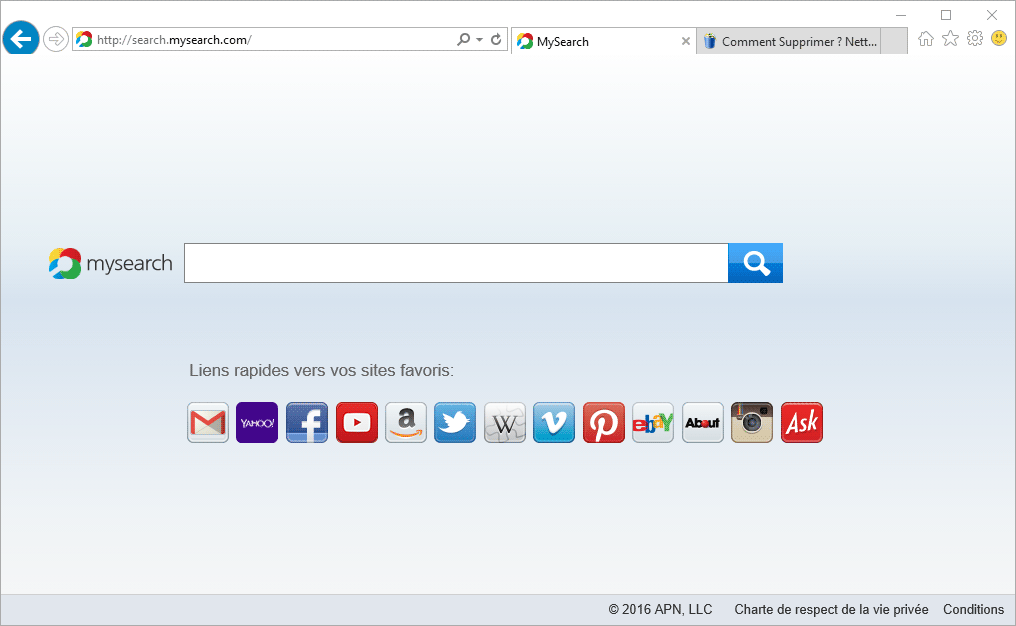This screenshot has width=1016, height=626.
Task: Open the YouTube quick link
Action: click(x=356, y=423)
